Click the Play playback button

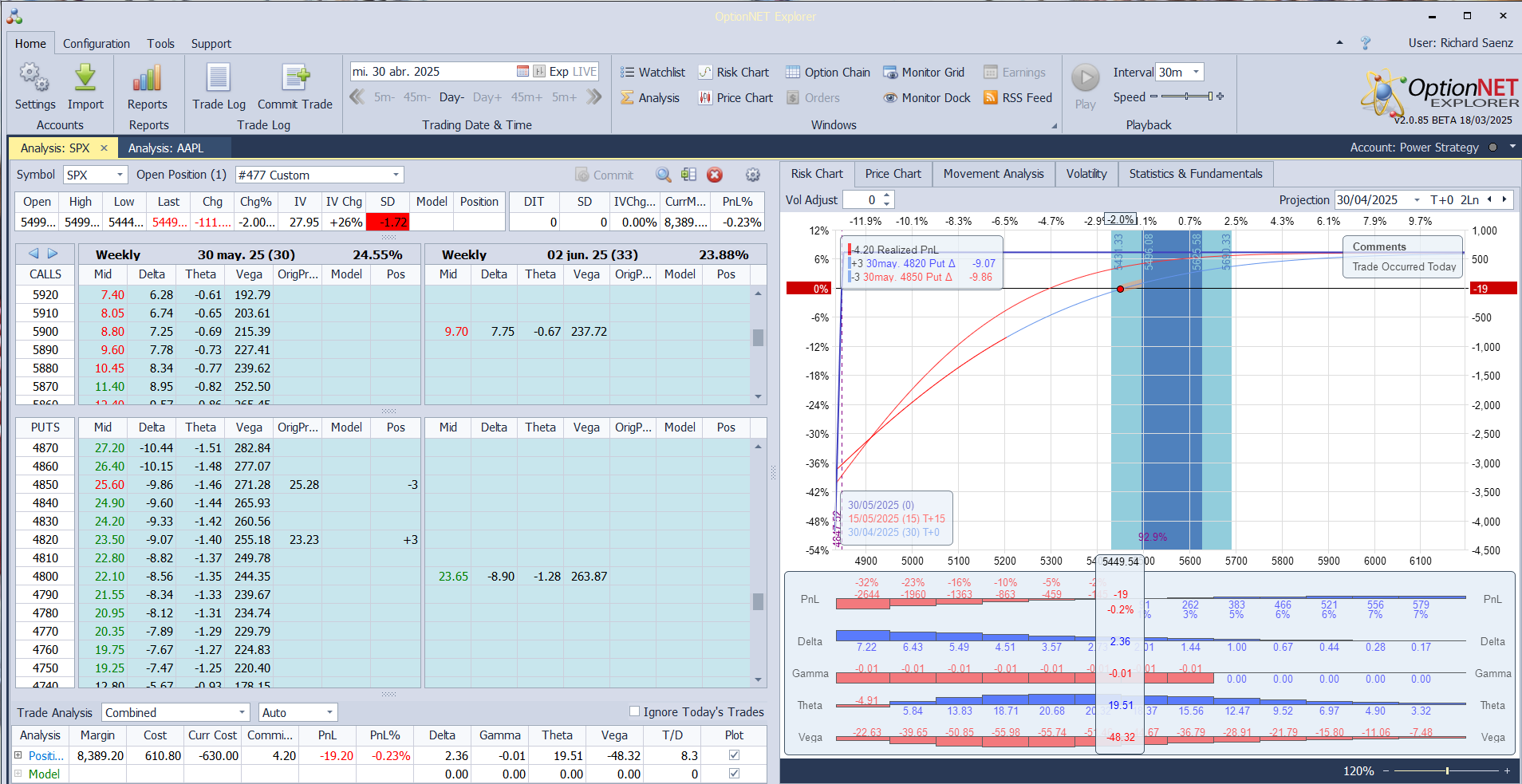pos(1085,78)
